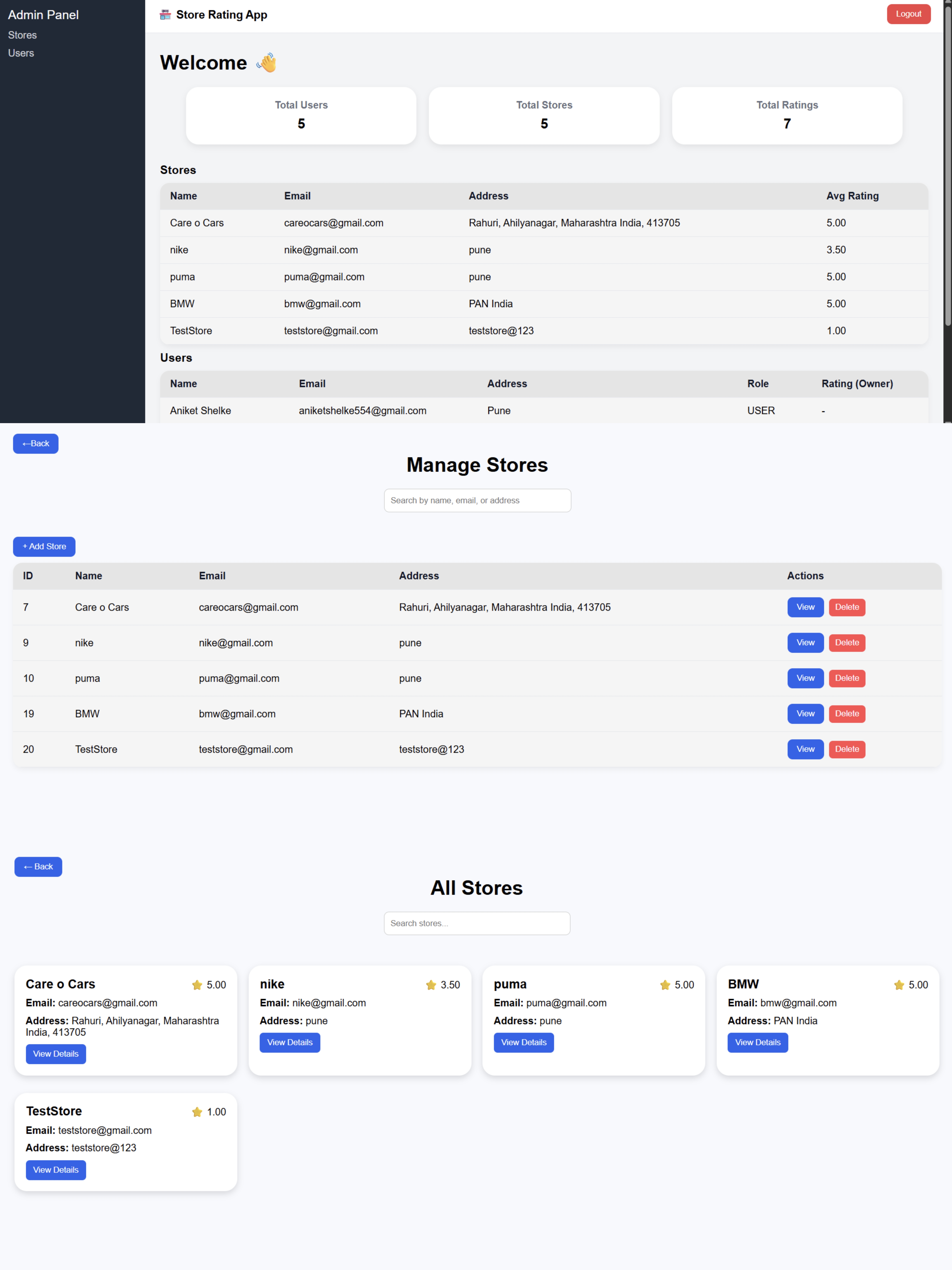Click the Back button above Manage Stores
952x1270 pixels.
pyautogui.click(x=36, y=443)
